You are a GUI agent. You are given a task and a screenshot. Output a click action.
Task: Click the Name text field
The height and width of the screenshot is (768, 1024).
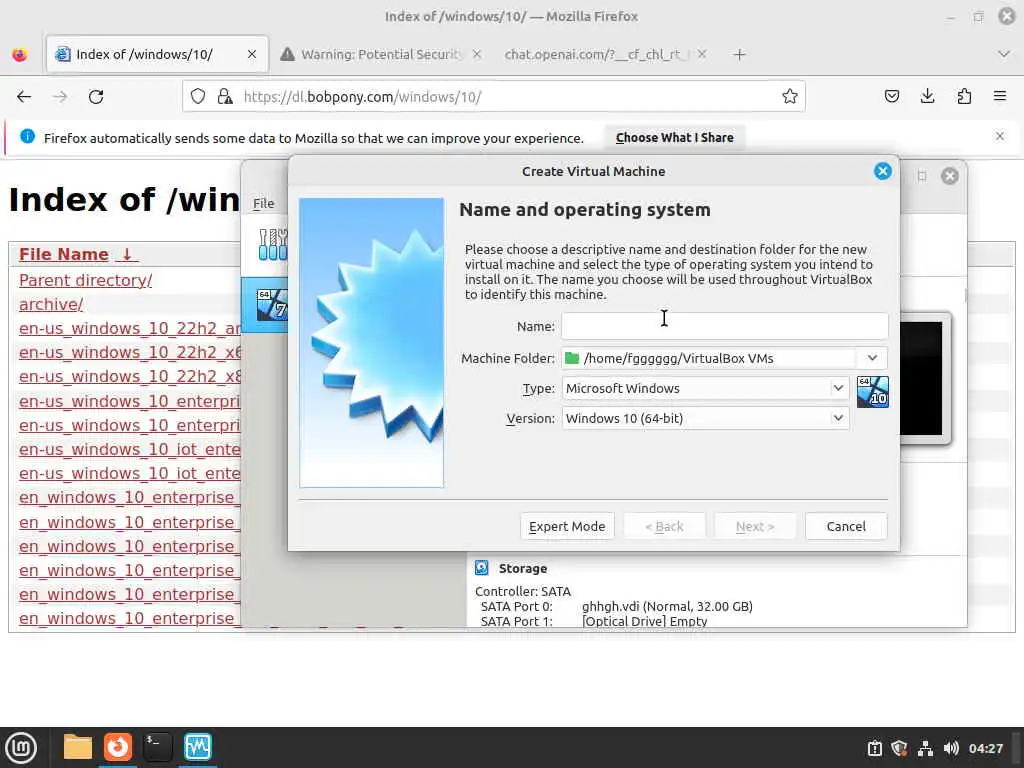pos(725,326)
